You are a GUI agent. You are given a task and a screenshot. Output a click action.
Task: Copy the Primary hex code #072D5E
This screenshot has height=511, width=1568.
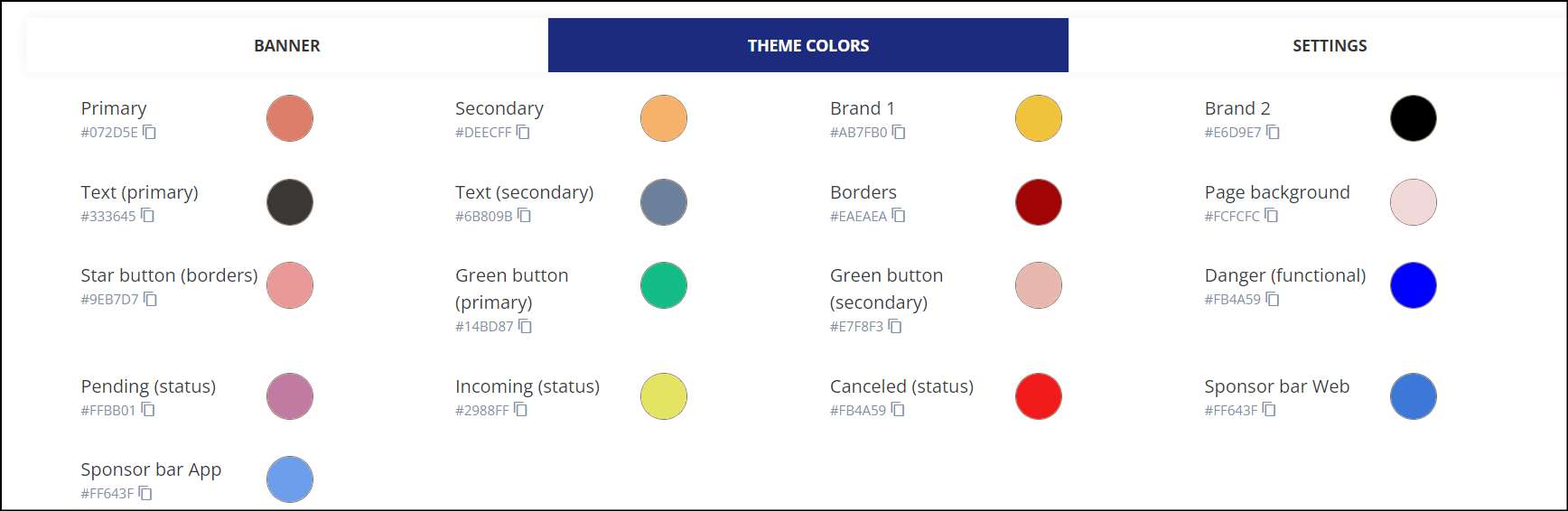point(149,133)
